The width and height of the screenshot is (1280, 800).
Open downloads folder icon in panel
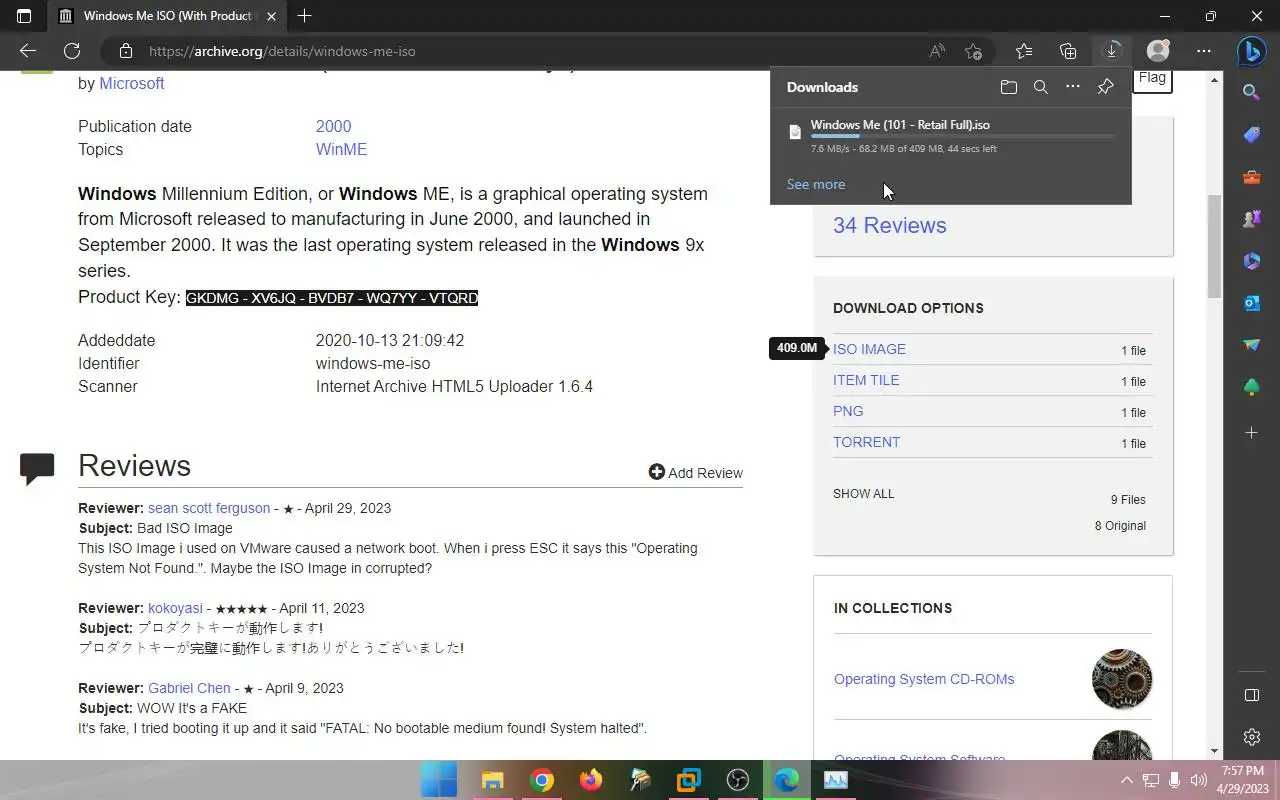click(x=1009, y=87)
